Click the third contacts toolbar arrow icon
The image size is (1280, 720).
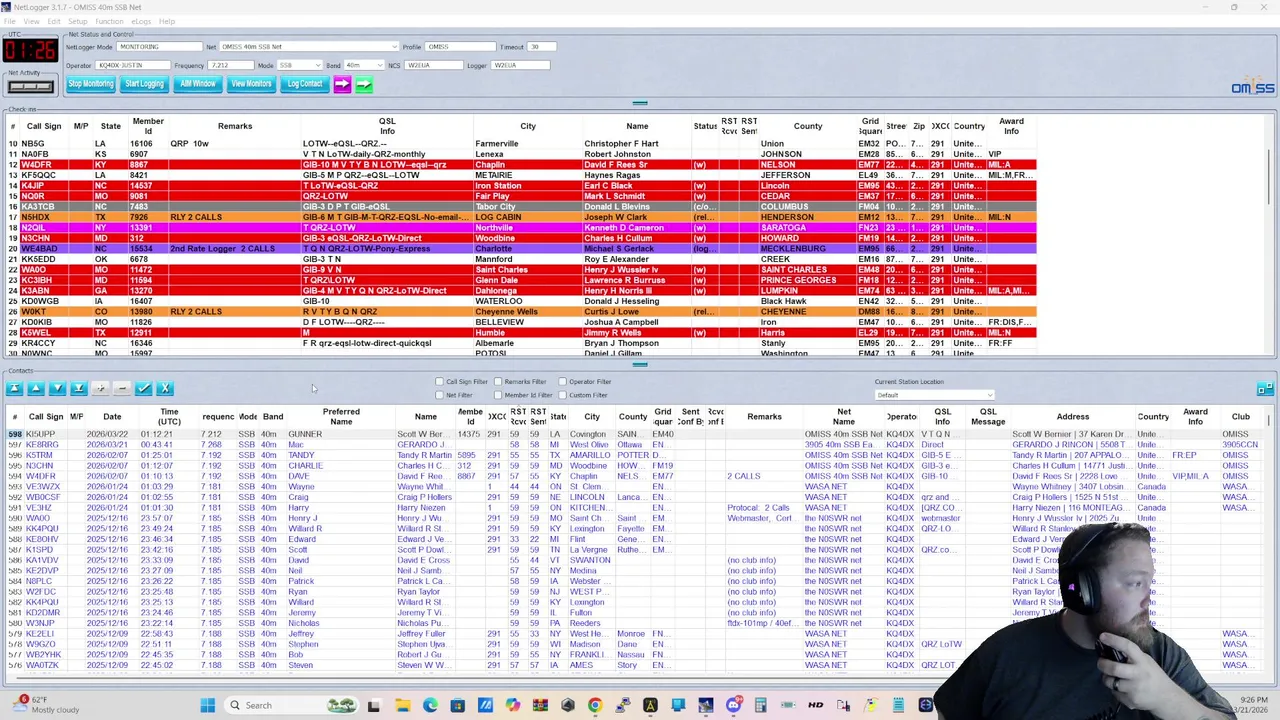57,389
